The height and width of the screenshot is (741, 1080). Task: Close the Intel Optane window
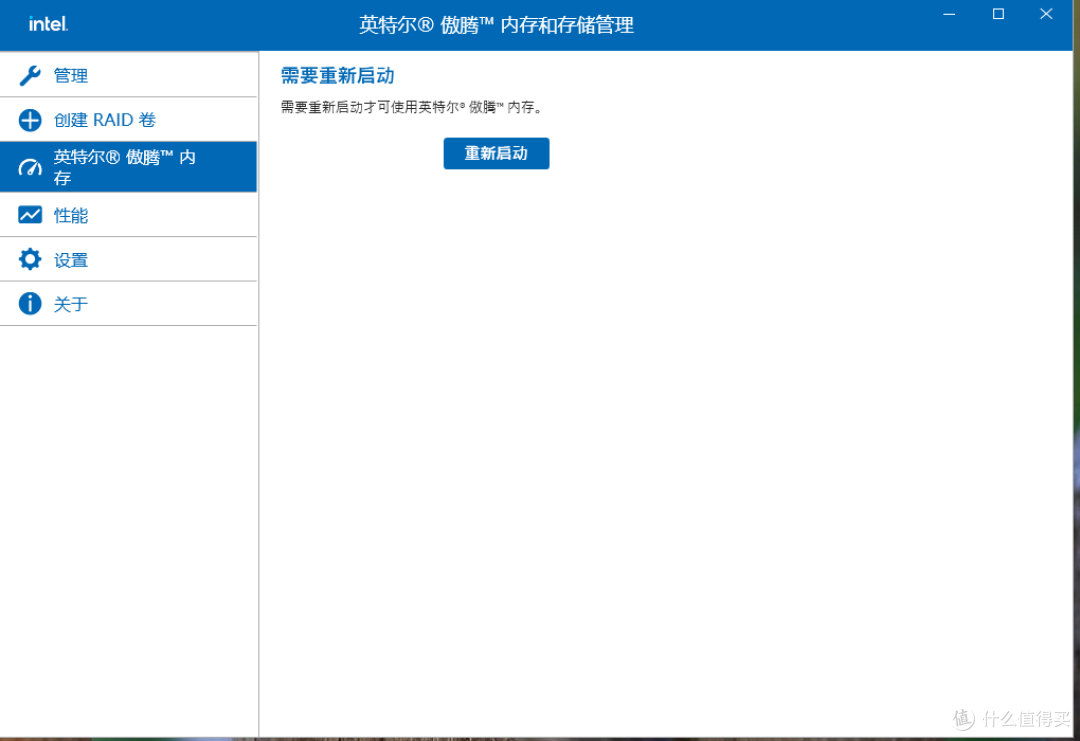pos(1046,14)
